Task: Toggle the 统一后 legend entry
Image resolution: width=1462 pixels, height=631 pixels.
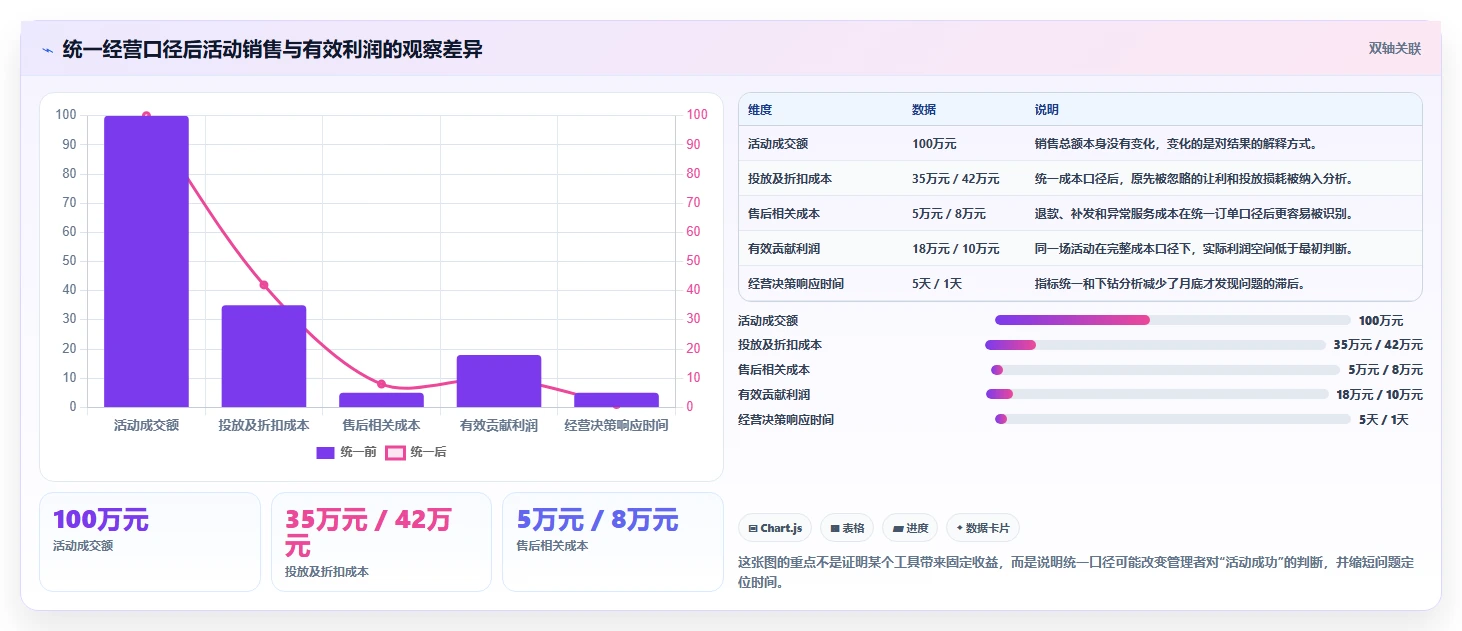Action: point(416,452)
